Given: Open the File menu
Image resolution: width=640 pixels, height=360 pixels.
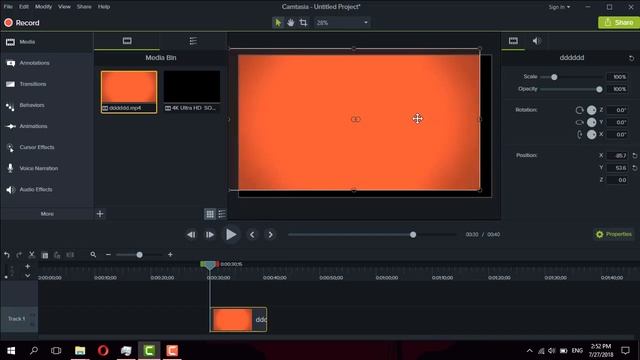Looking at the screenshot, I should coord(8,7).
